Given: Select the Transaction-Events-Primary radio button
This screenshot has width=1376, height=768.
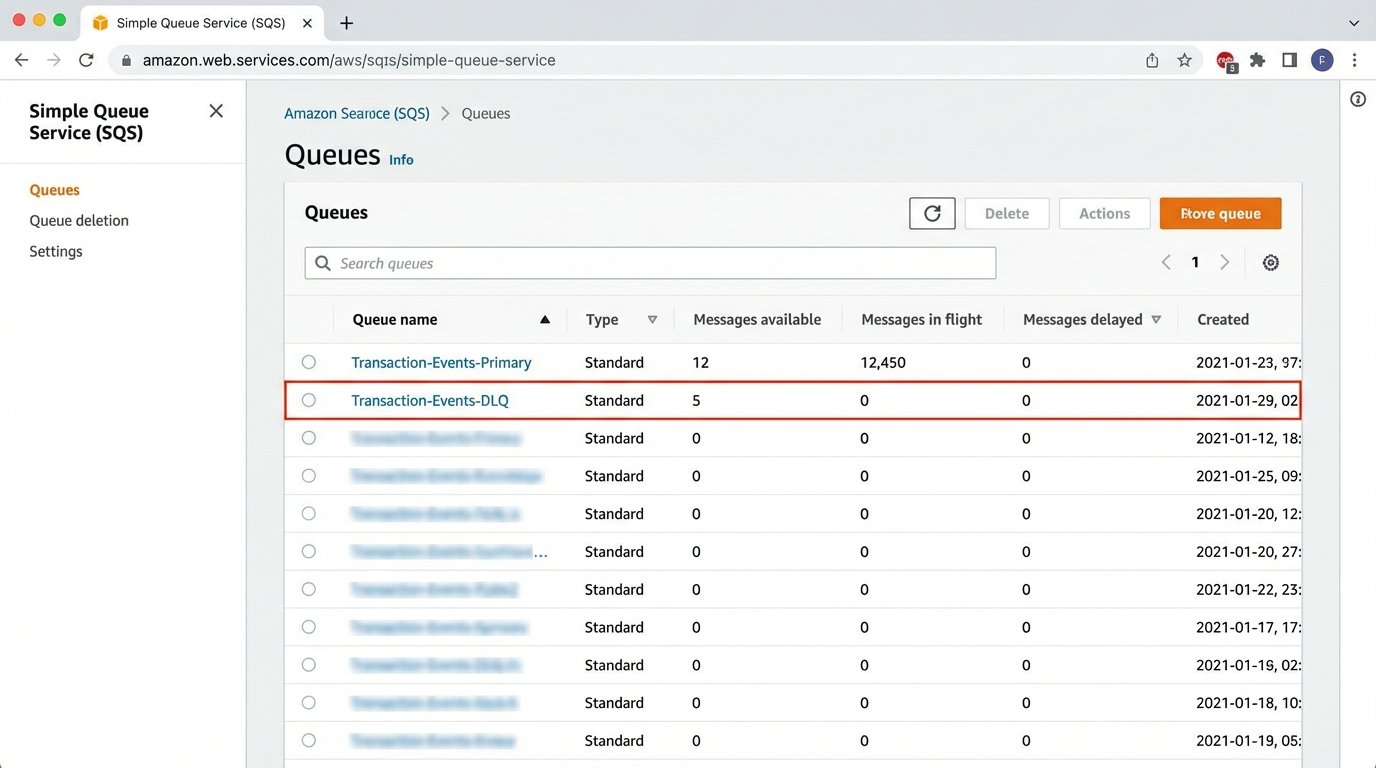Looking at the screenshot, I should point(308,362).
